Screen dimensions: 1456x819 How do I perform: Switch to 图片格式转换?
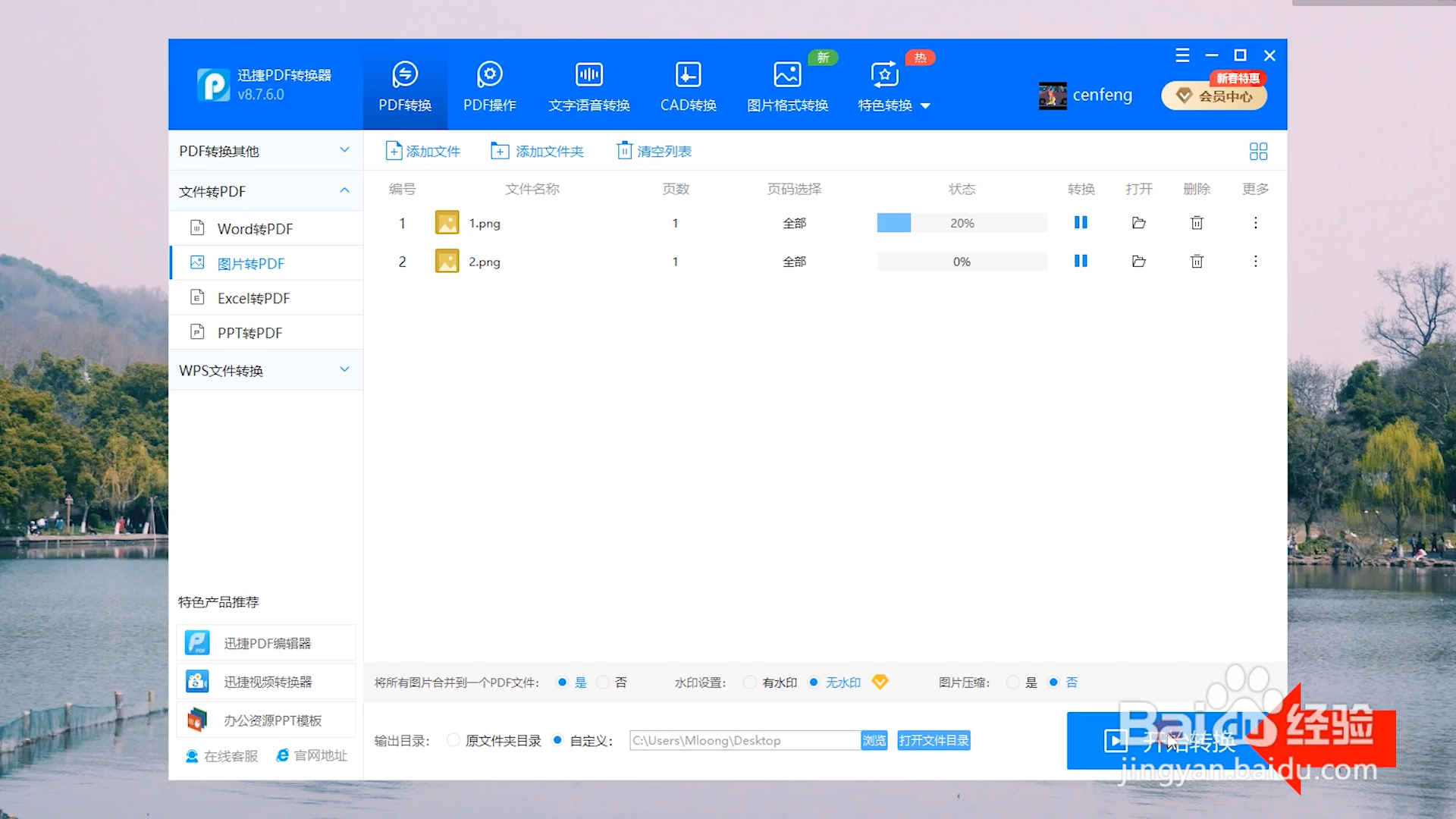click(x=787, y=85)
